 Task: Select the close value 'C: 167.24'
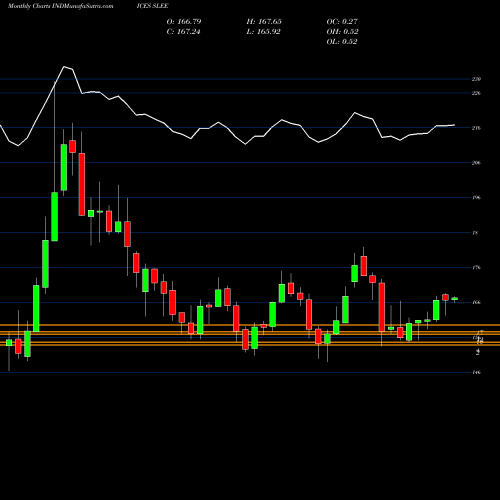[183, 32]
